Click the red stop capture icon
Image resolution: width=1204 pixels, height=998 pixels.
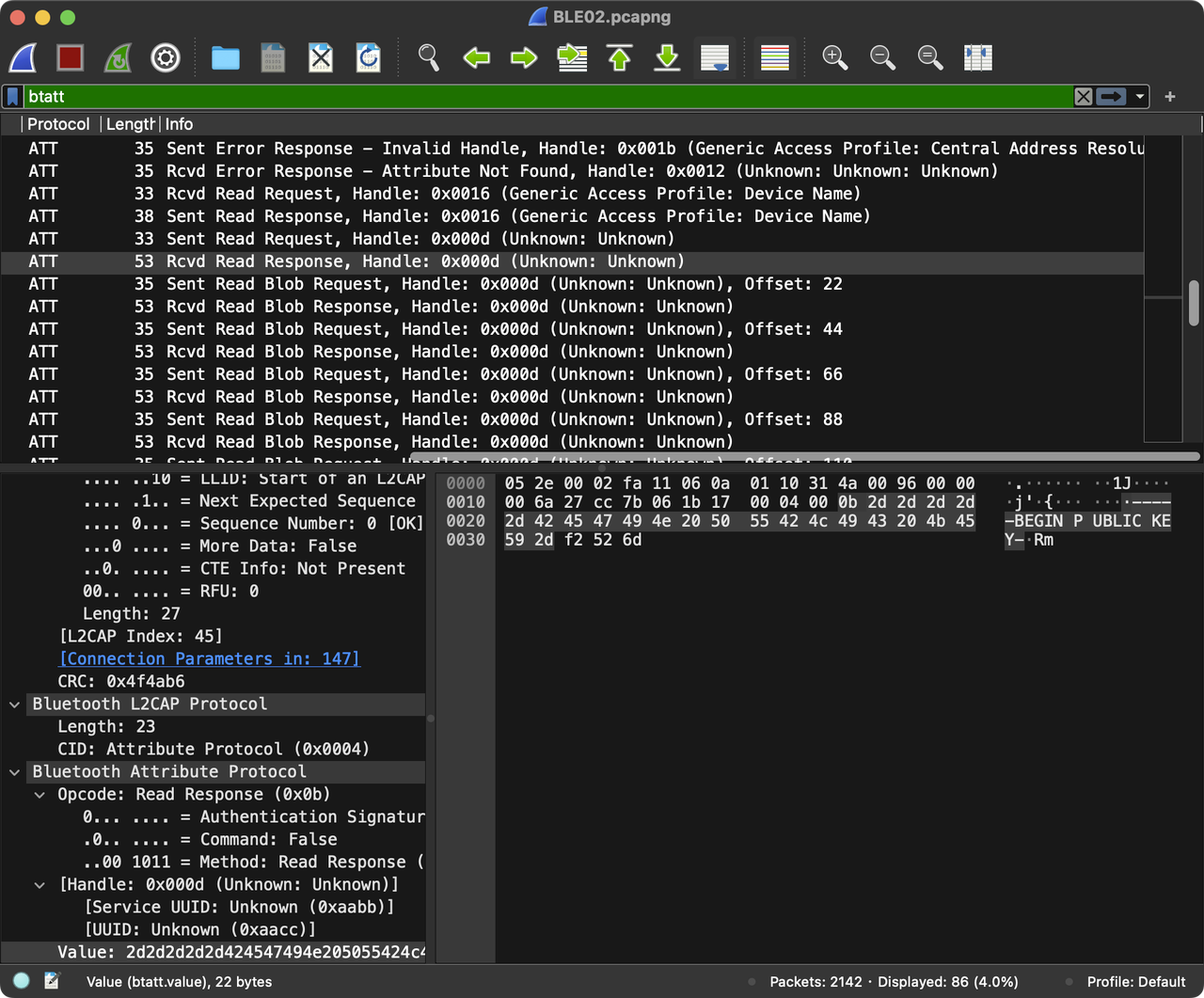[70, 57]
